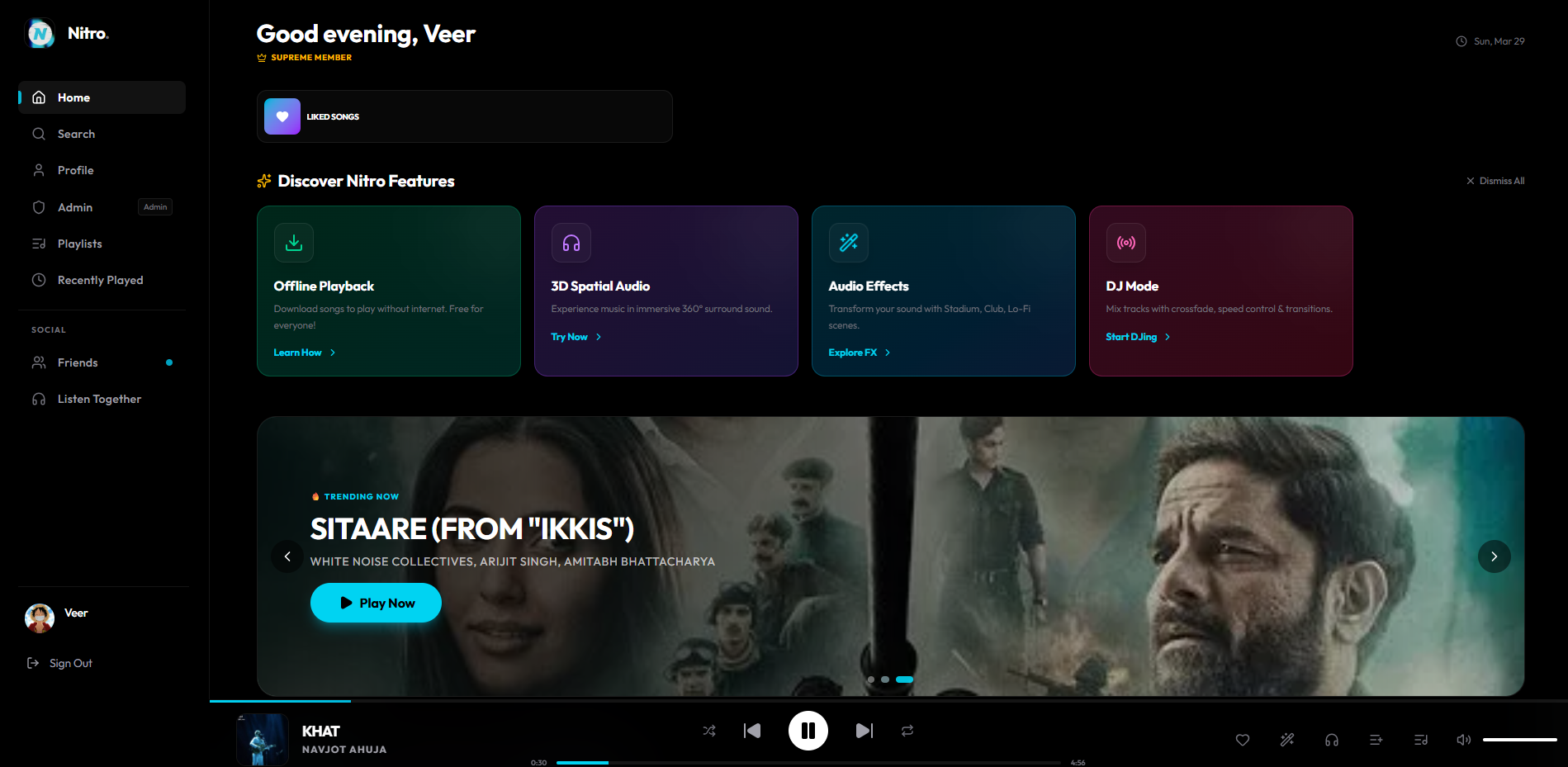Adjust the volume slider
1568x767 pixels.
(1520, 740)
